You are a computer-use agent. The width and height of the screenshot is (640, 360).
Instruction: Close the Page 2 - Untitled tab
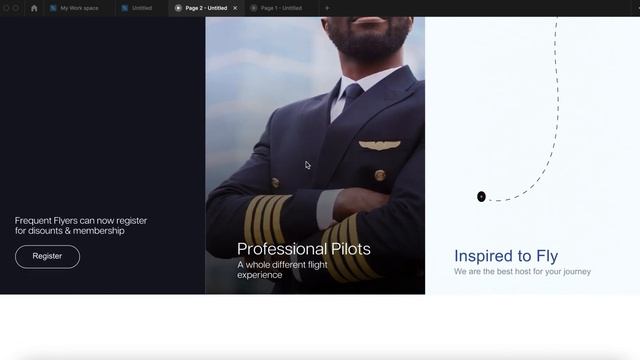point(235,8)
